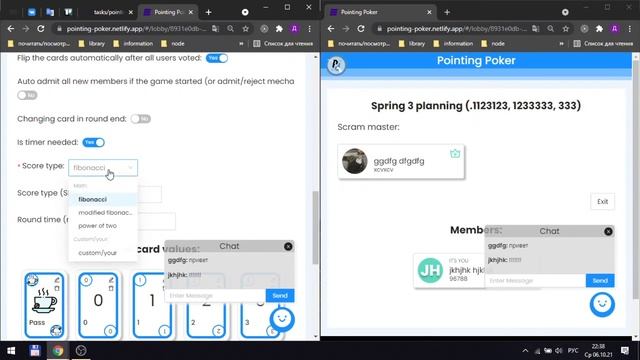Image resolution: width=640 pixels, height=360 pixels.
Task: Click Send in the left window chat
Action: pos(280,296)
